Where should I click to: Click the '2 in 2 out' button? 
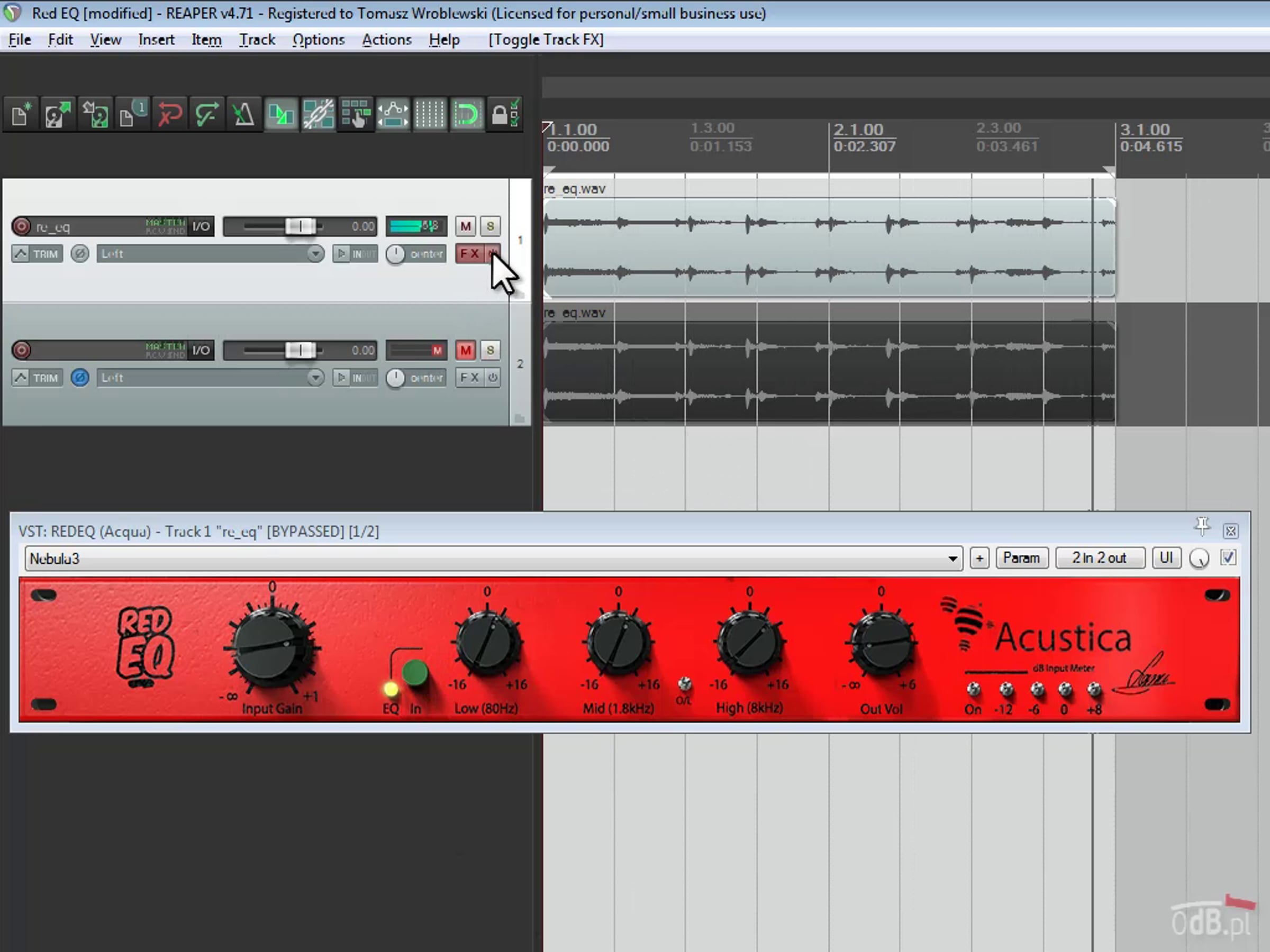[x=1100, y=559]
